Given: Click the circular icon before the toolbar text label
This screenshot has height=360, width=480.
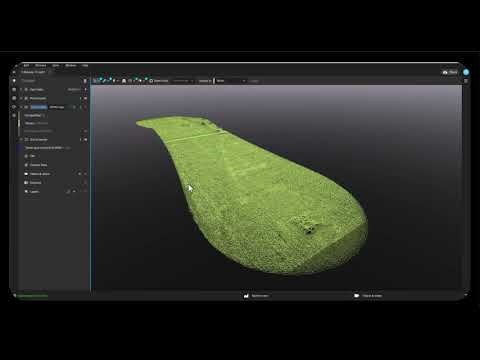Looking at the screenshot, I should coord(151,81).
